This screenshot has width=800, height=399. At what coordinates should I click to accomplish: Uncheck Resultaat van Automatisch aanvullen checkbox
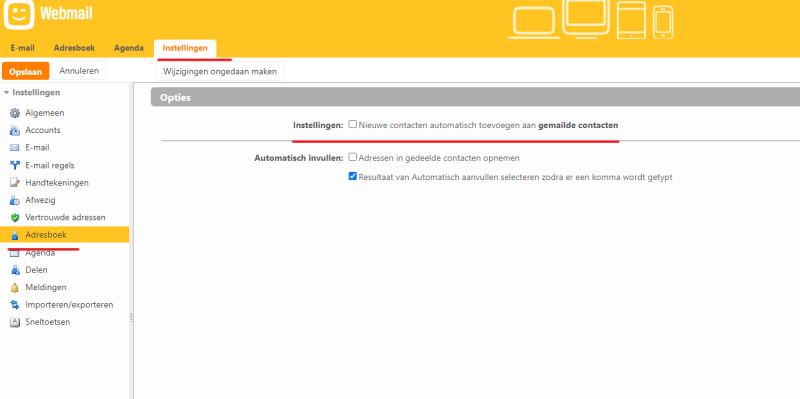click(x=353, y=176)
